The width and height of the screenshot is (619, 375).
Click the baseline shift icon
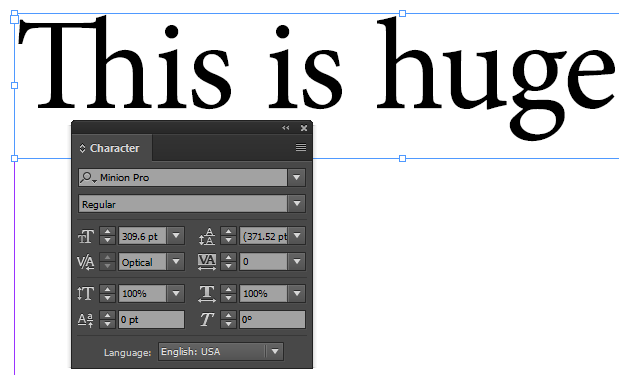[86, 320]
